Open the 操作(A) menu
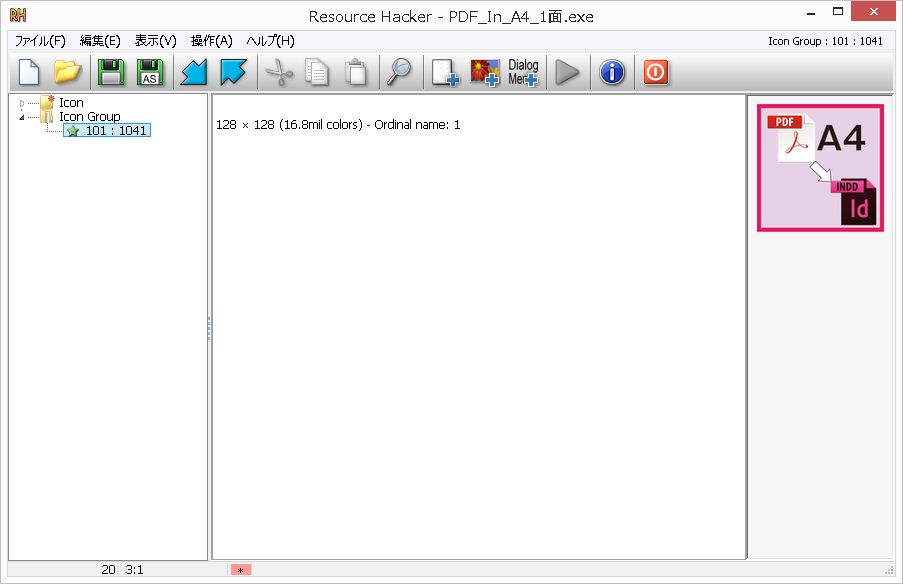 211,41
